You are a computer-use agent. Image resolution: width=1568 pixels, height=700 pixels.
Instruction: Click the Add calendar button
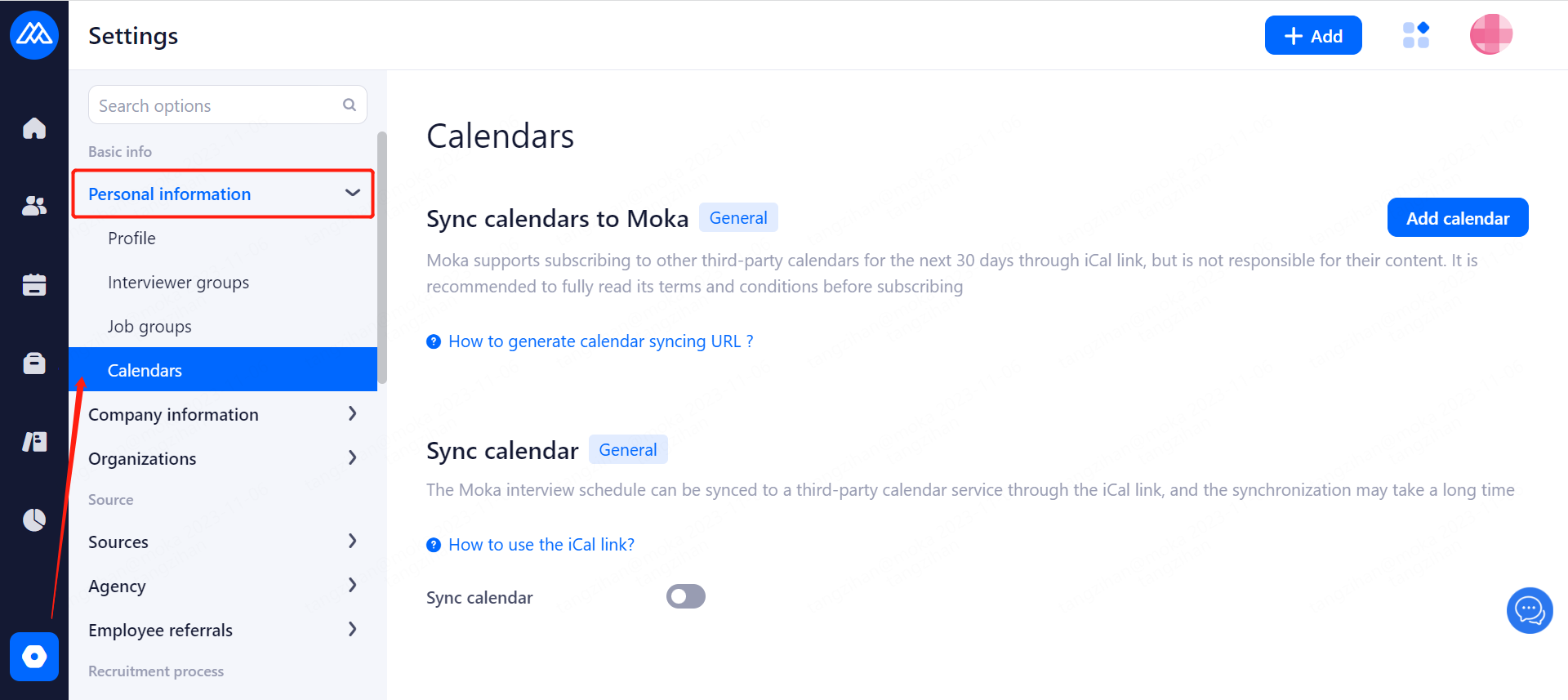(1457, 218)
